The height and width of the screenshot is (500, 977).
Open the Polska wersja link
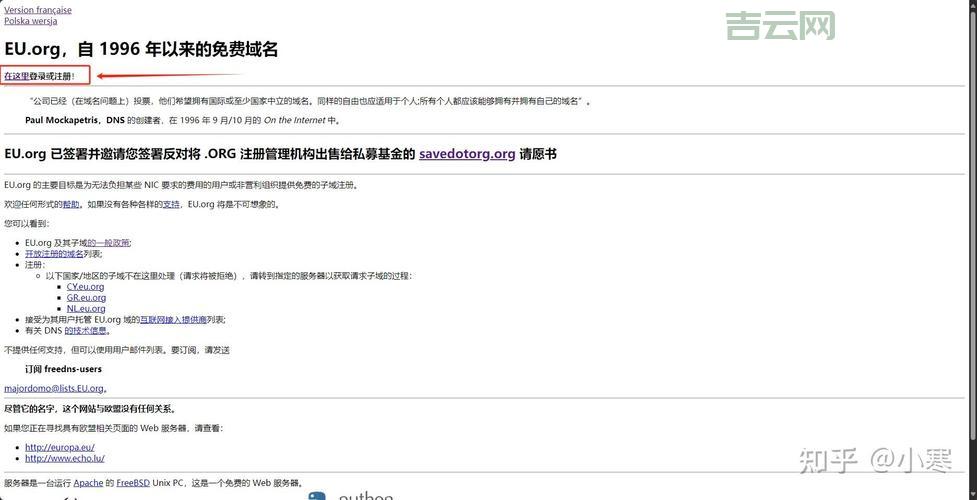pos(31,21)
